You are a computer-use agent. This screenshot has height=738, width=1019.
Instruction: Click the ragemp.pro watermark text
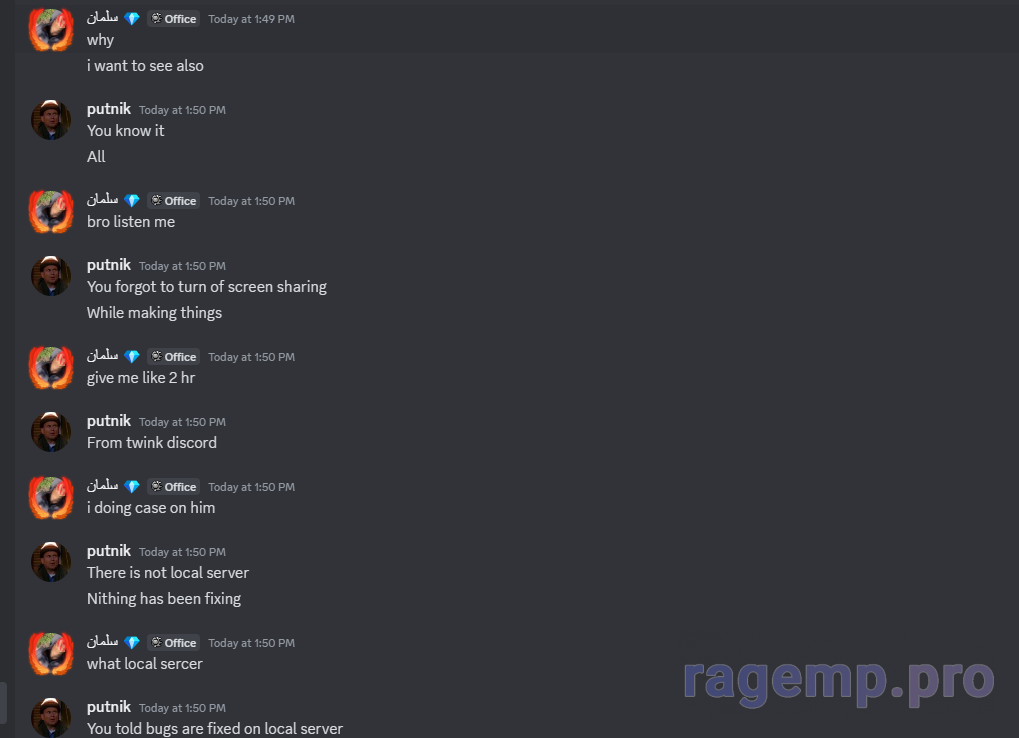(x=839, y=680)
